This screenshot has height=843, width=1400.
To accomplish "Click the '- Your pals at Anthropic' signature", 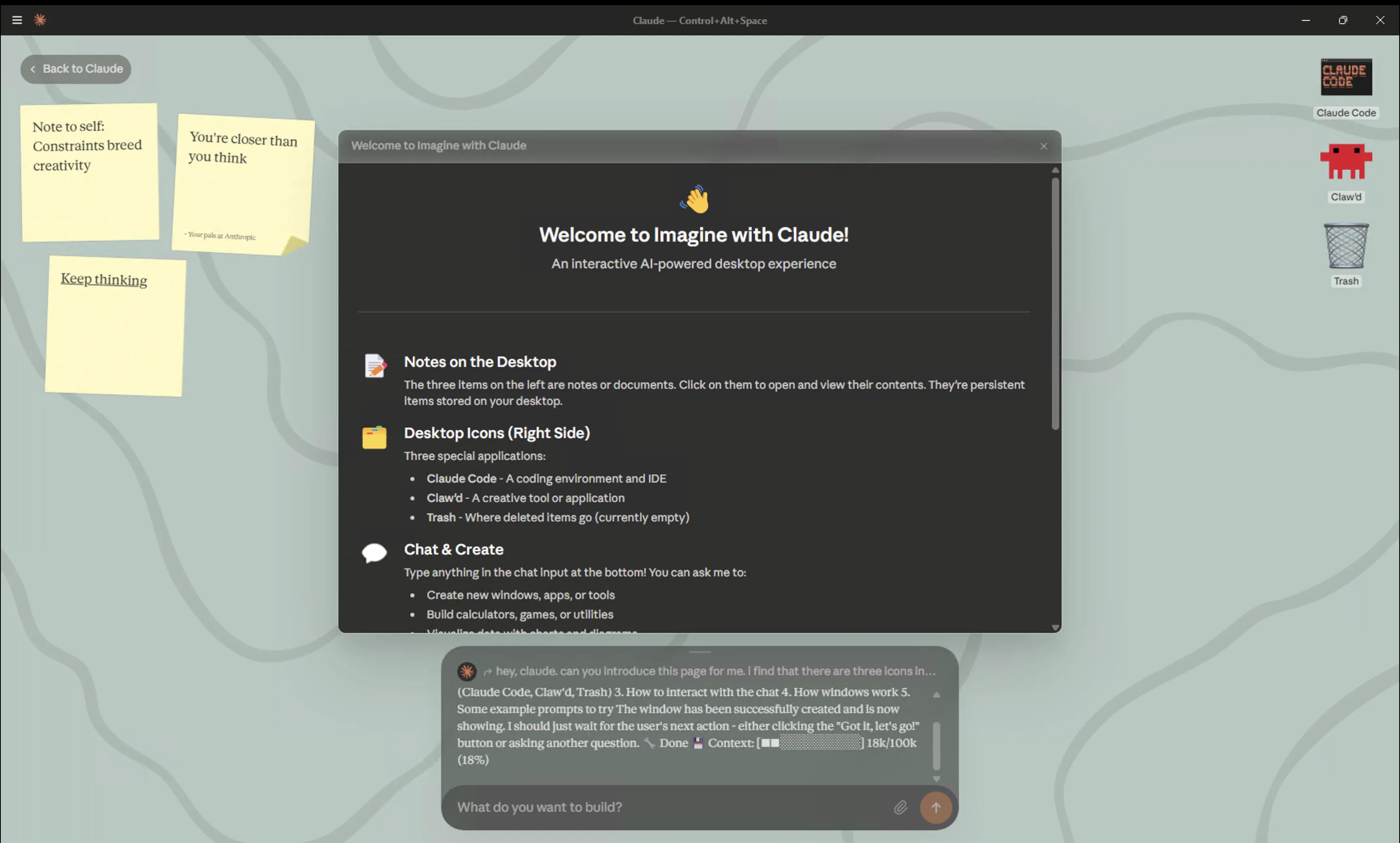I will (220, 235).
